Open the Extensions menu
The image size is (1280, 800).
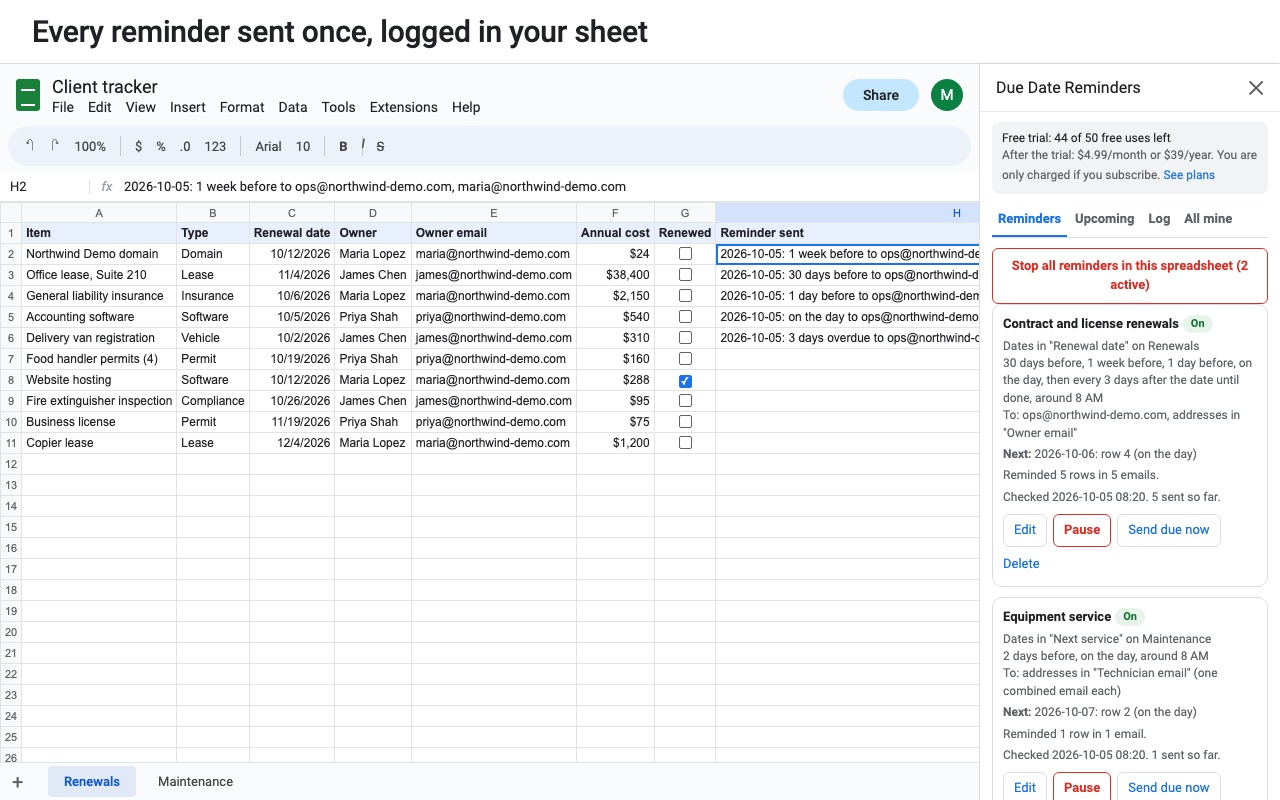tap(403, 107)
